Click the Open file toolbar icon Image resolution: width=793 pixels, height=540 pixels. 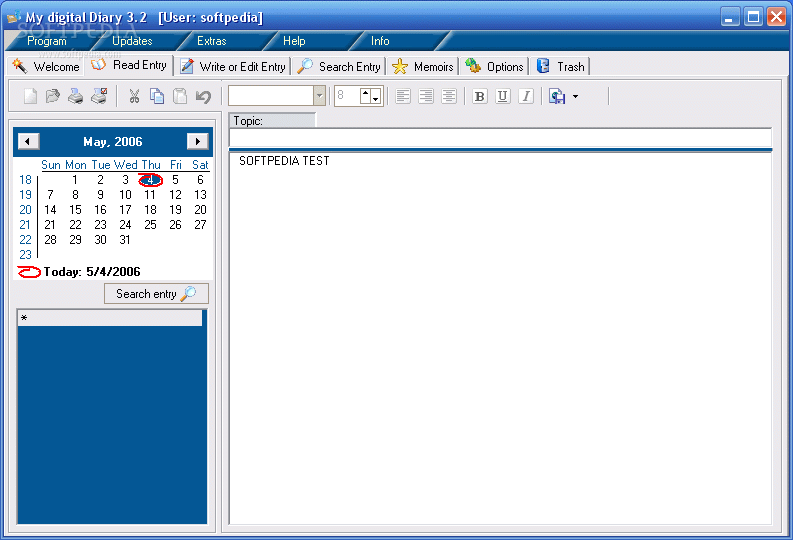point(53,96)
